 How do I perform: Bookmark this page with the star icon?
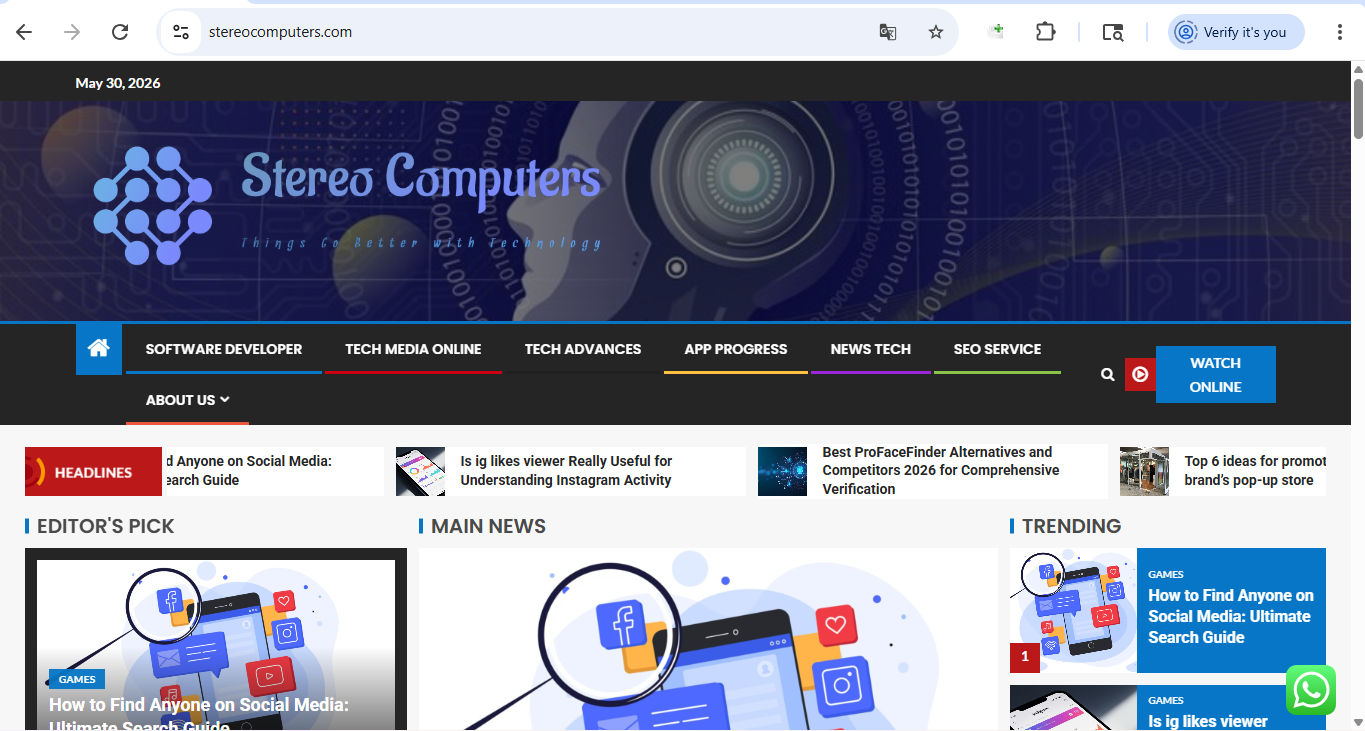936,32
